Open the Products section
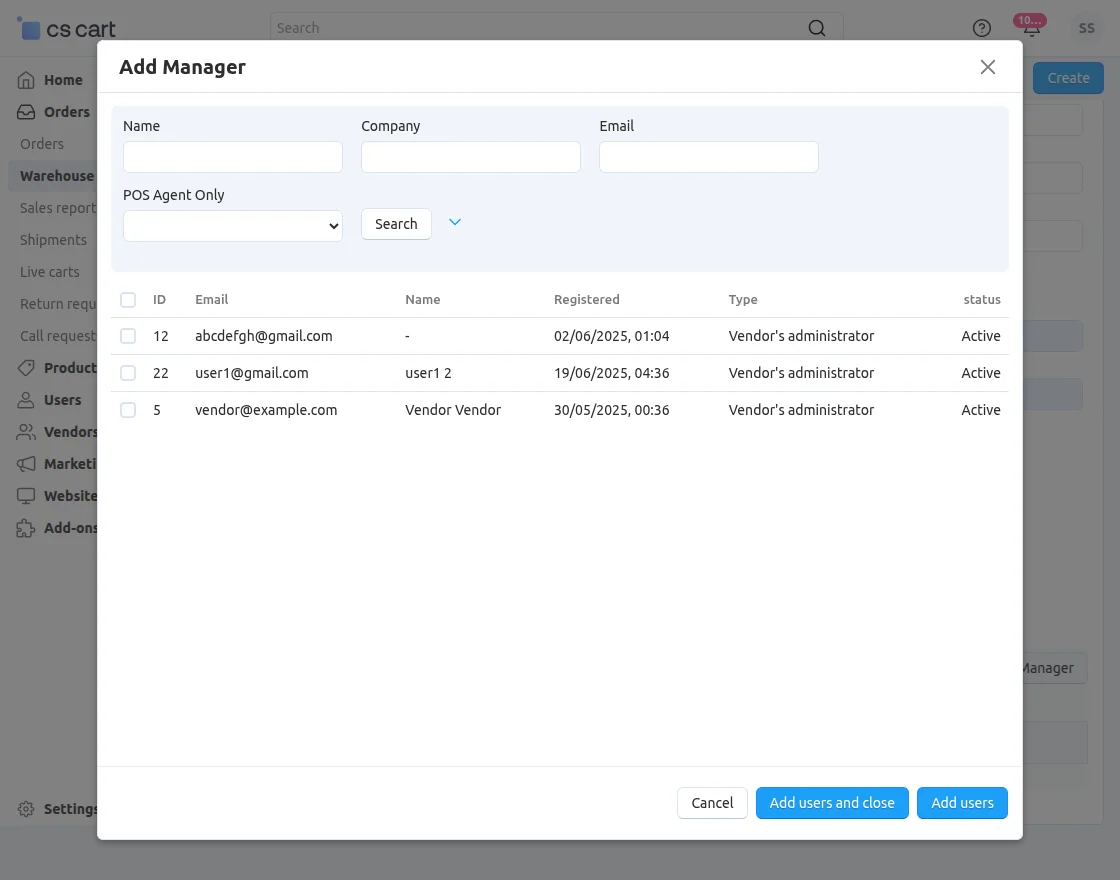This screenshot has width=1120, height=880. [x=25, y=367]
